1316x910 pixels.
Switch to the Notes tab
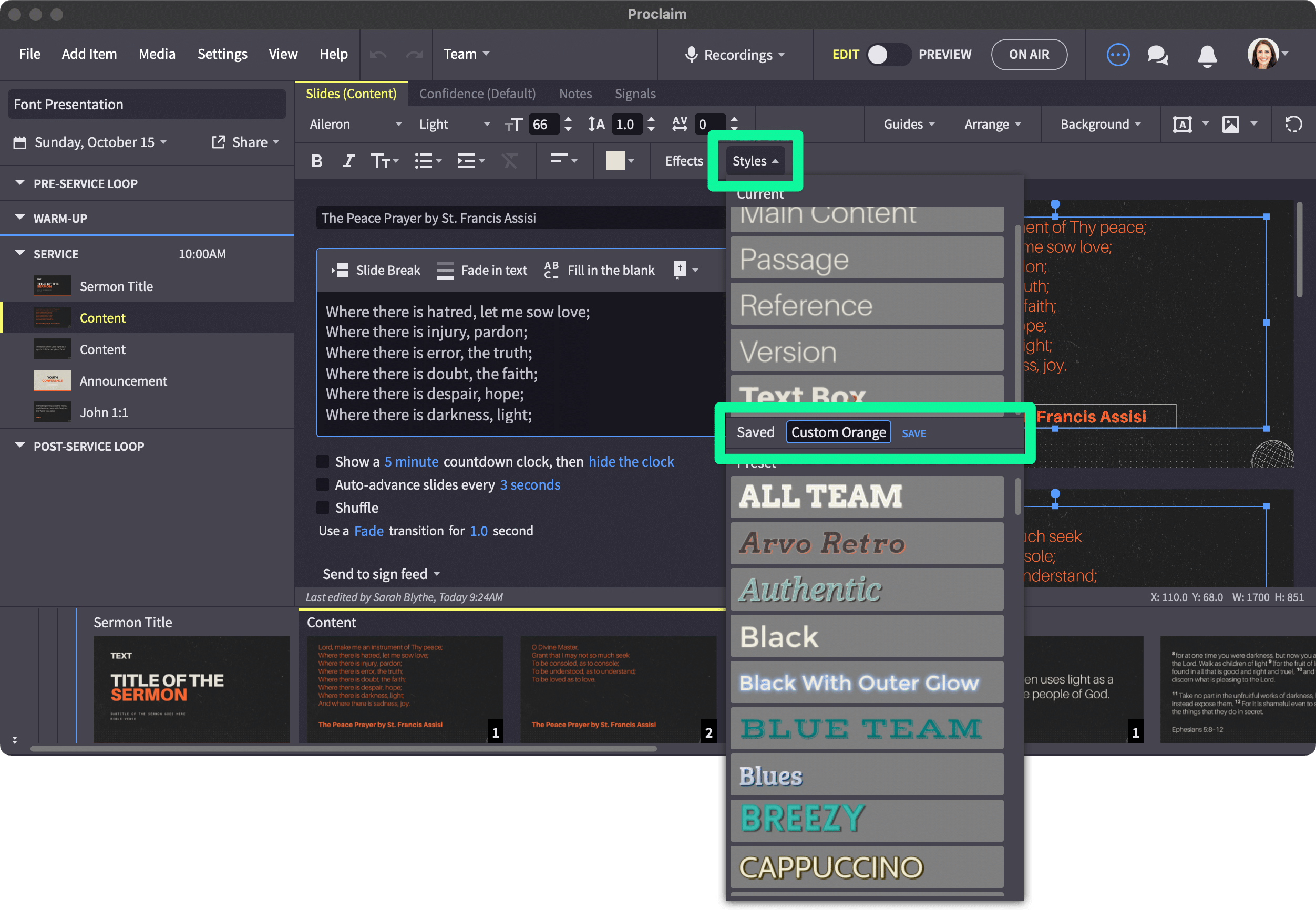575,94
